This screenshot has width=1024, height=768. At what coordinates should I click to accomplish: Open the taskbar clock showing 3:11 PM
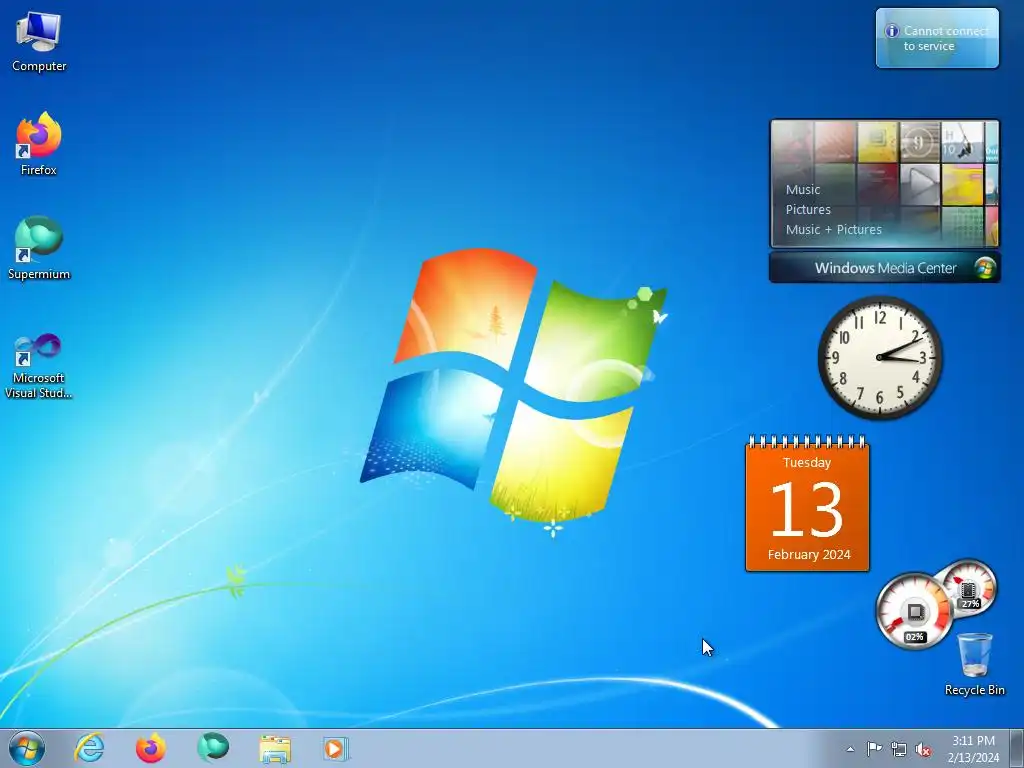pyautogui.click(x=973, y=741)
